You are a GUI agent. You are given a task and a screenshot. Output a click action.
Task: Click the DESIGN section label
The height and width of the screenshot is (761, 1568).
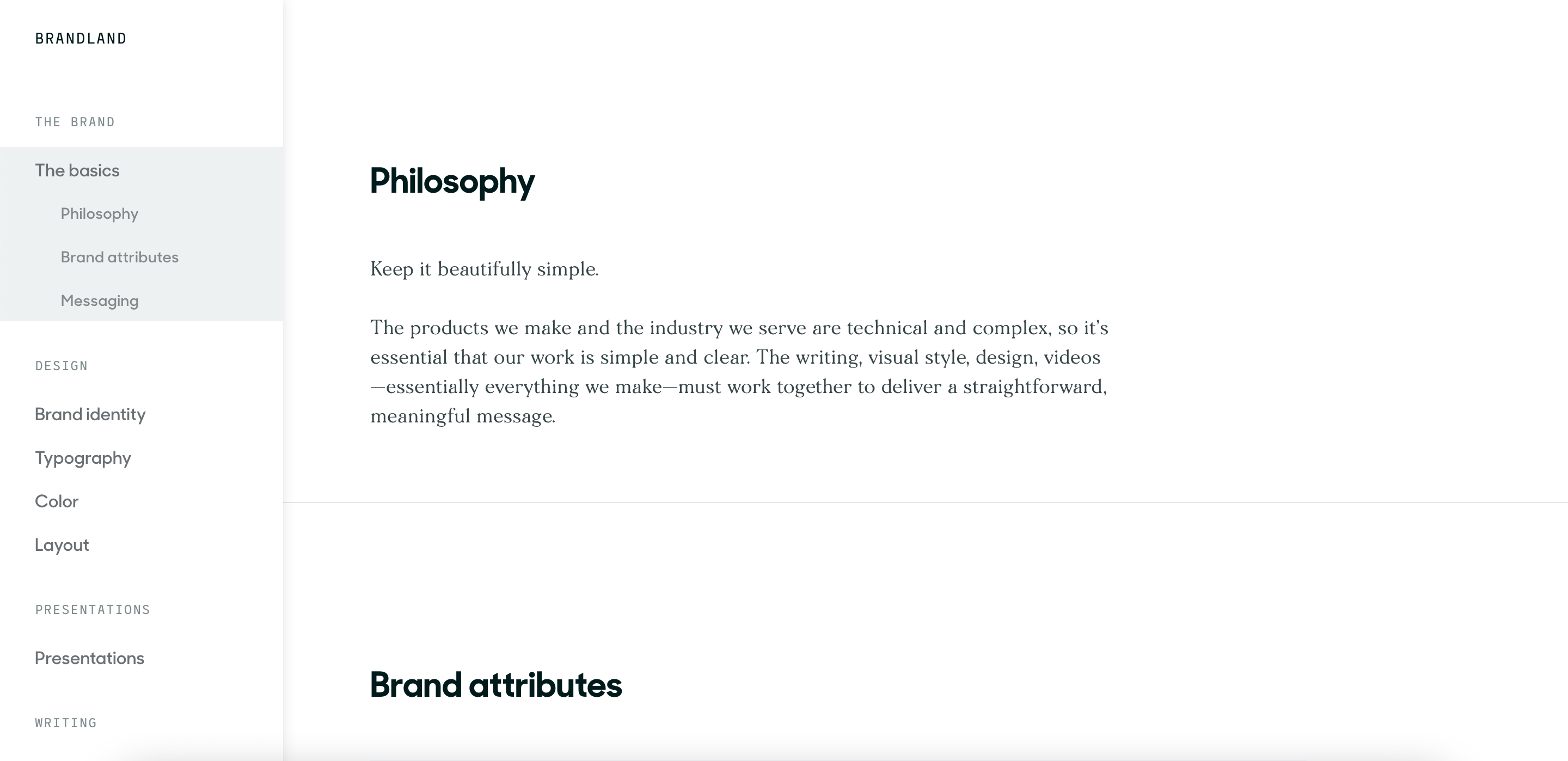(62, 366)
